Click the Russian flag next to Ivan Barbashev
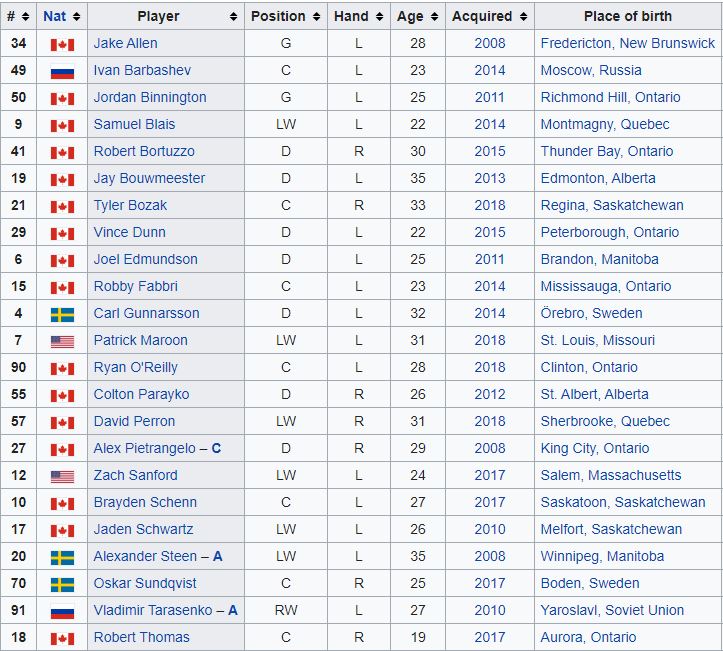 (62, 71)
